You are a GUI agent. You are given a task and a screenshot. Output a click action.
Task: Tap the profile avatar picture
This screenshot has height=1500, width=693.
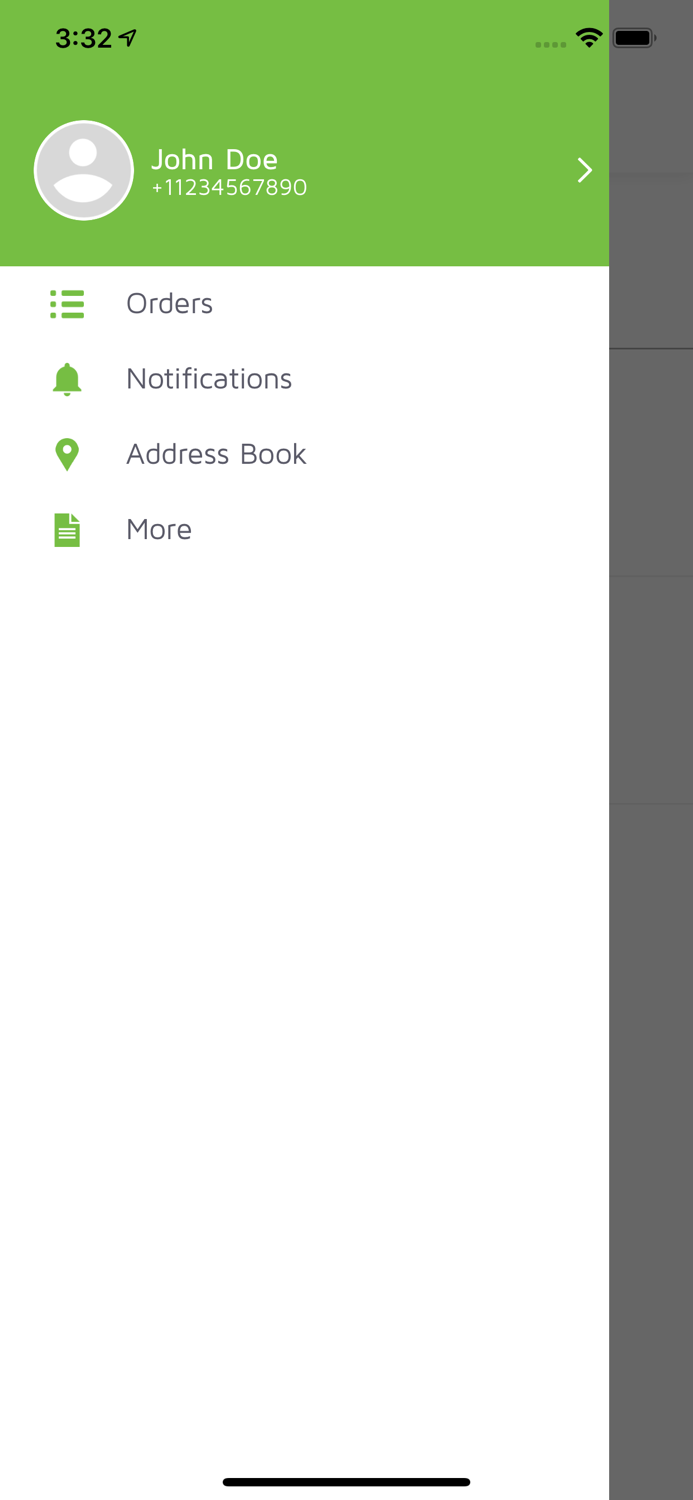pos(84,170)
